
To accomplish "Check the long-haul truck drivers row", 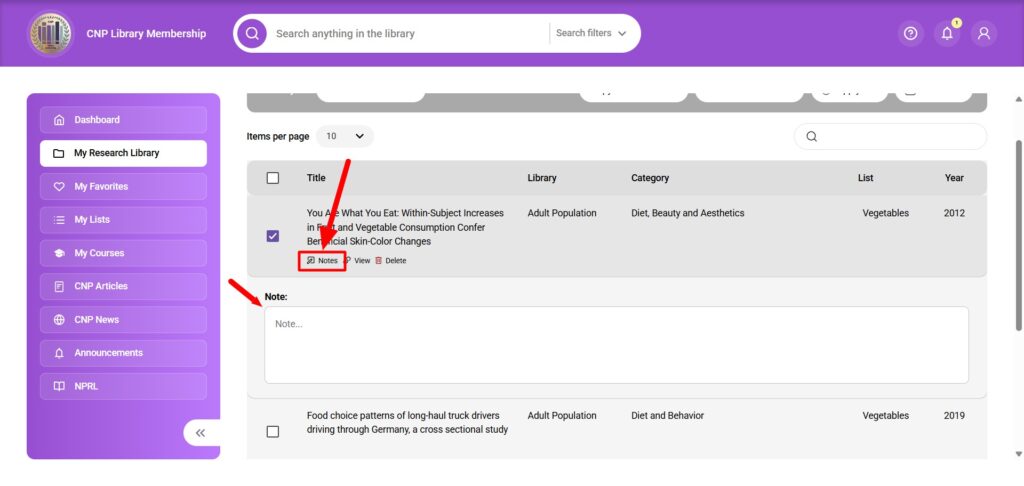I will pyautogui.click(x=273, y=431).
